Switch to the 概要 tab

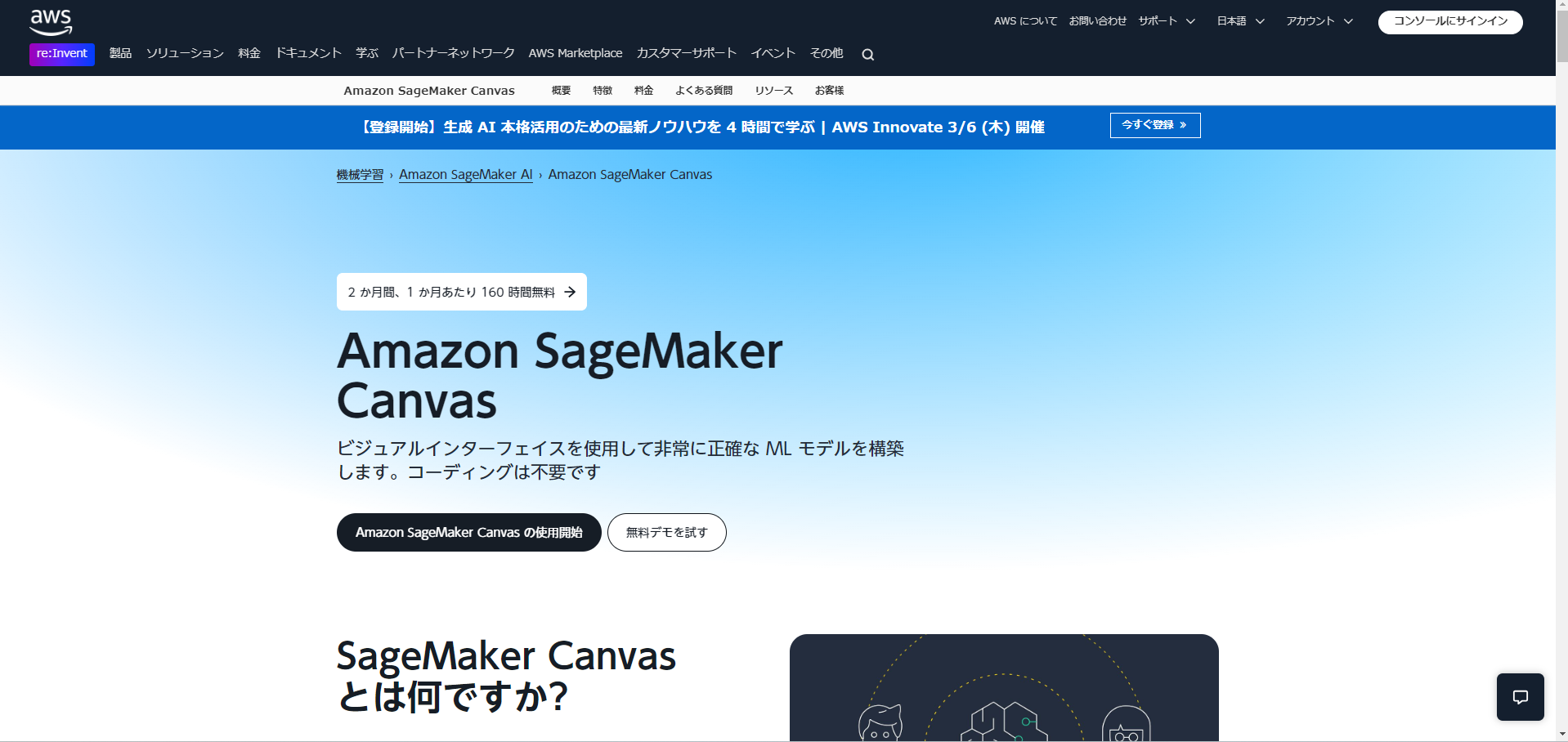click(561, 91)
